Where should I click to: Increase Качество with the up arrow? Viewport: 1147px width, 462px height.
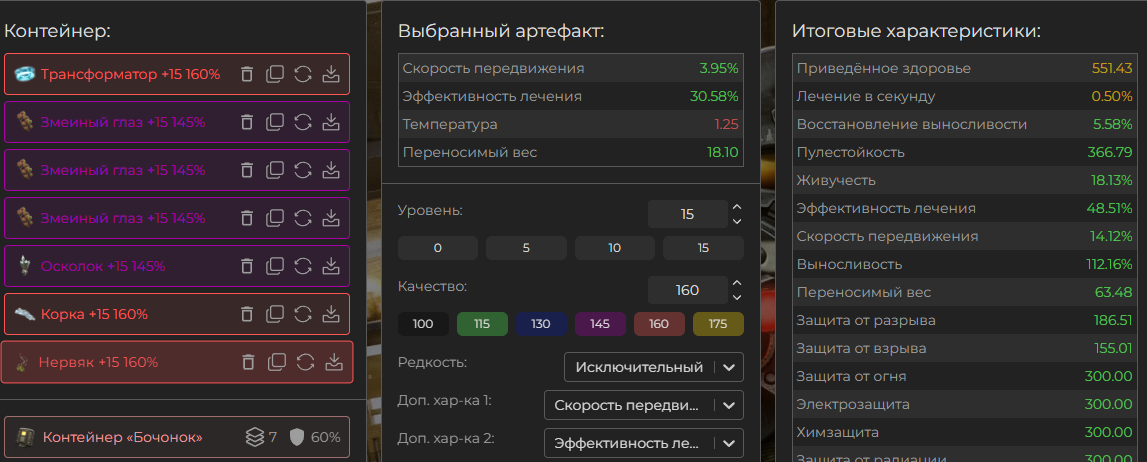pos(737,284)
